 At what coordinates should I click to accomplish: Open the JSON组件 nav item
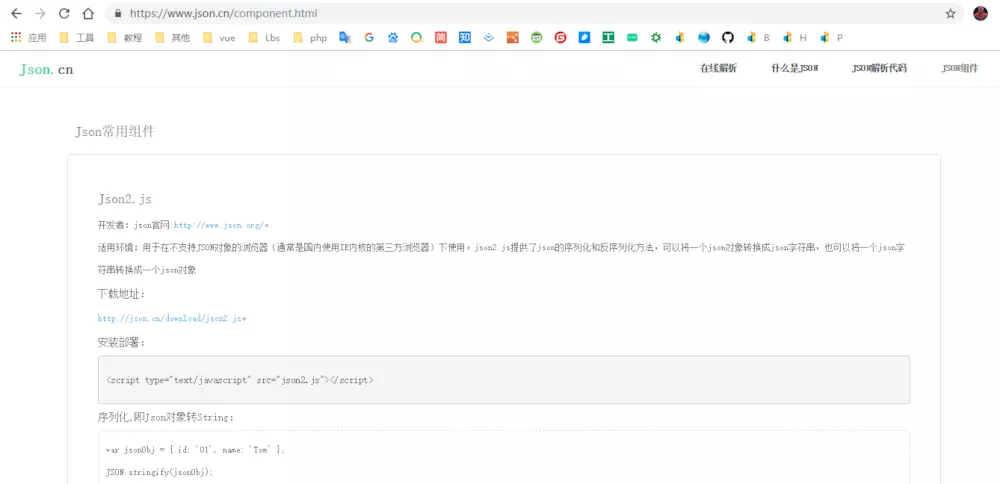point(960,69)
